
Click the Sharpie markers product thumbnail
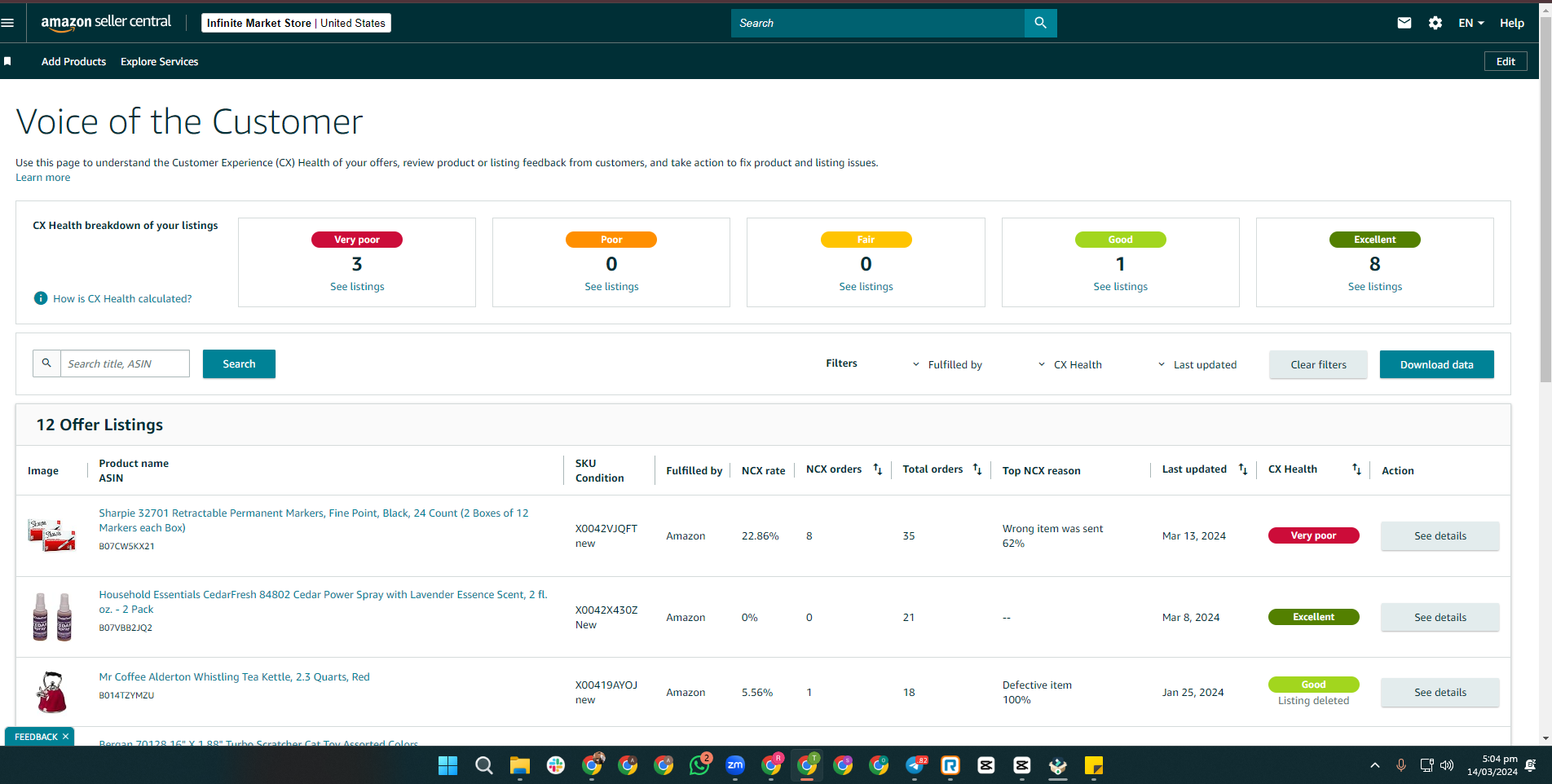click(51, 535)
